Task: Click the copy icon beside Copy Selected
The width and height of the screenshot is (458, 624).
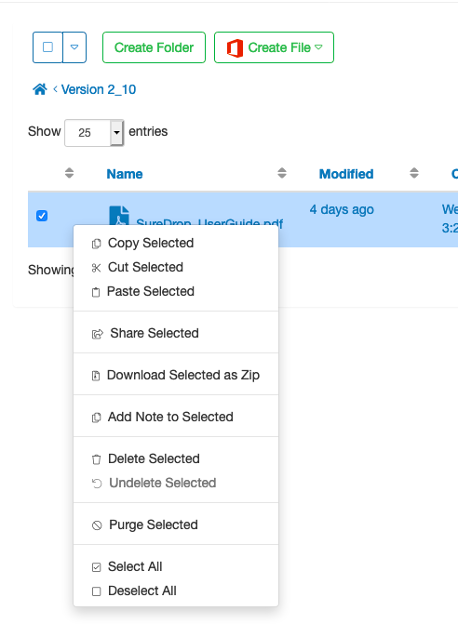Action: click(96, 244)
